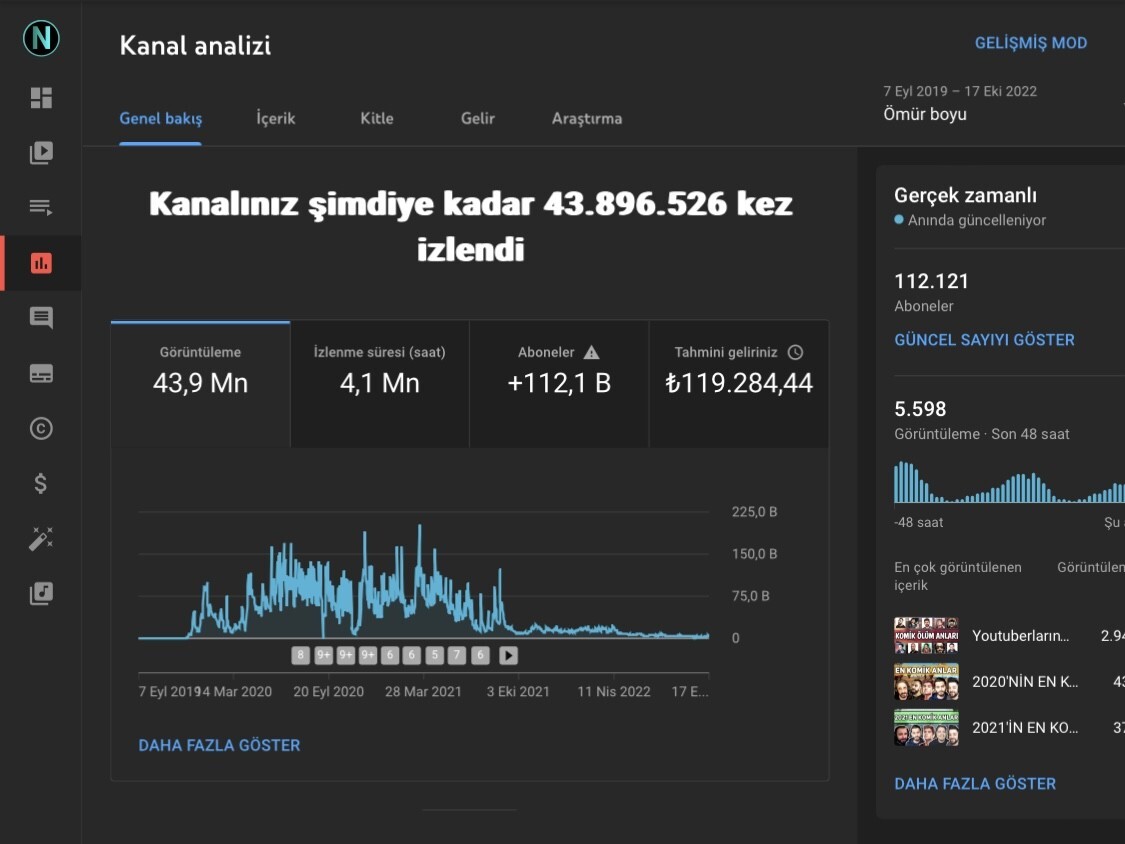Open GELİŞMİŞ MOD advanced mode

(1030, 43)
